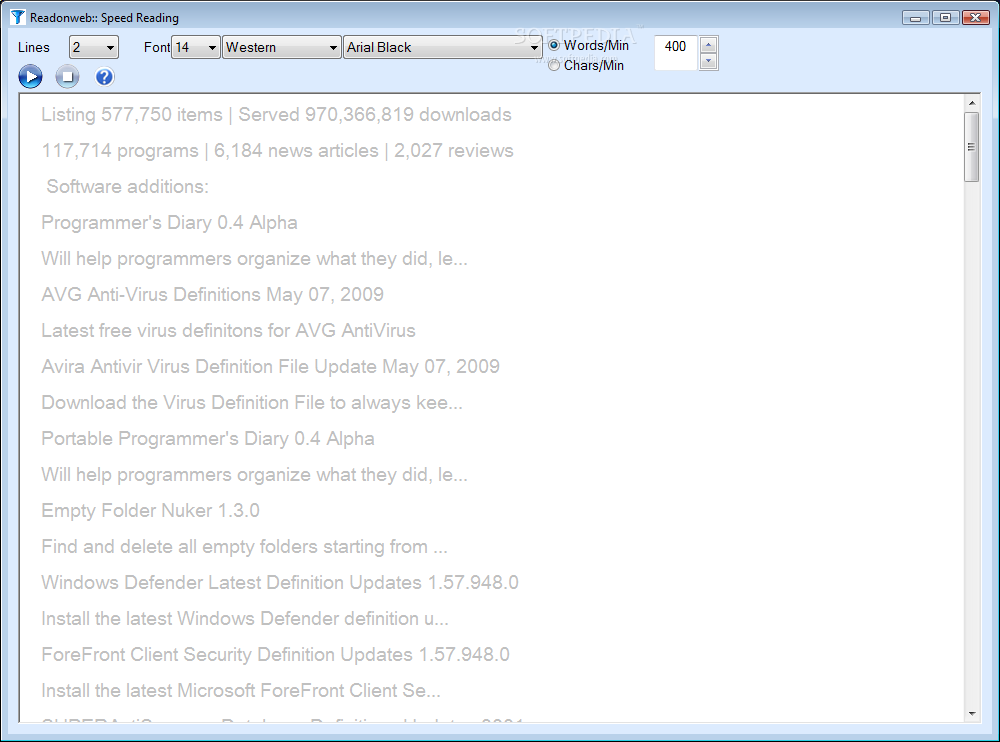Click 'Install the latest Windows Defender definition u...'
Image resolution: width=1000 pixels, height=742 pixels.
click(245, 619)
